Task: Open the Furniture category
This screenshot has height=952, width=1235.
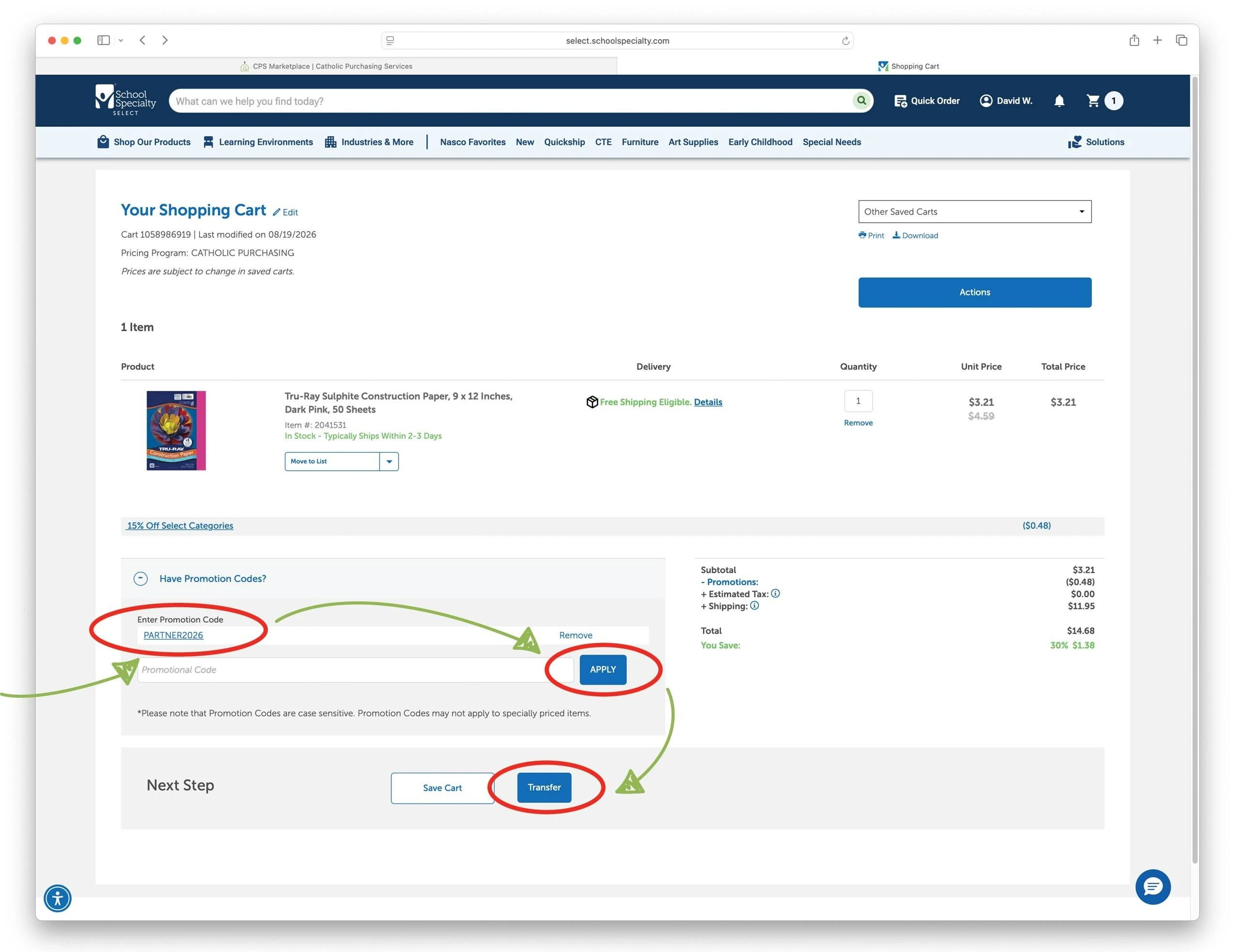Action: point(640,142)
